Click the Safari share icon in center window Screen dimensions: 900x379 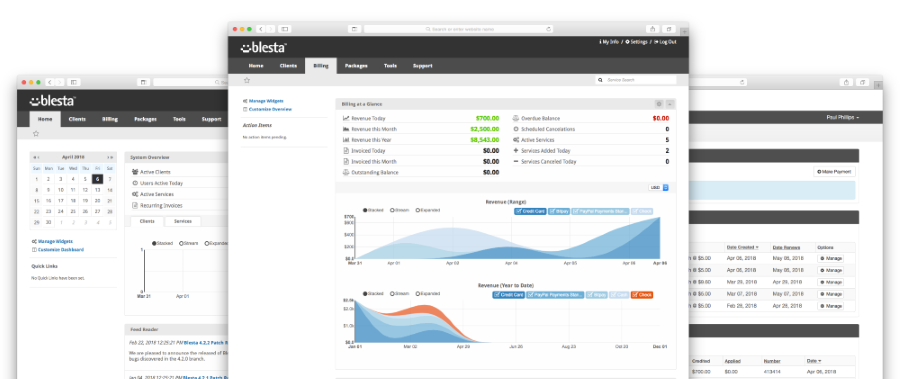[x=652, y=29]
